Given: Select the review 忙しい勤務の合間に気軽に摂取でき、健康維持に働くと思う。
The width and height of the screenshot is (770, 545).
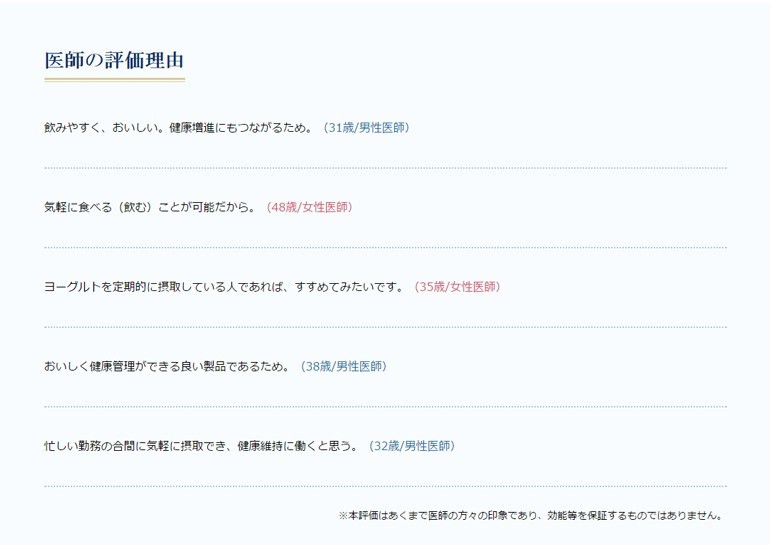Looking at the screenshot, I should tap(201, 446).
